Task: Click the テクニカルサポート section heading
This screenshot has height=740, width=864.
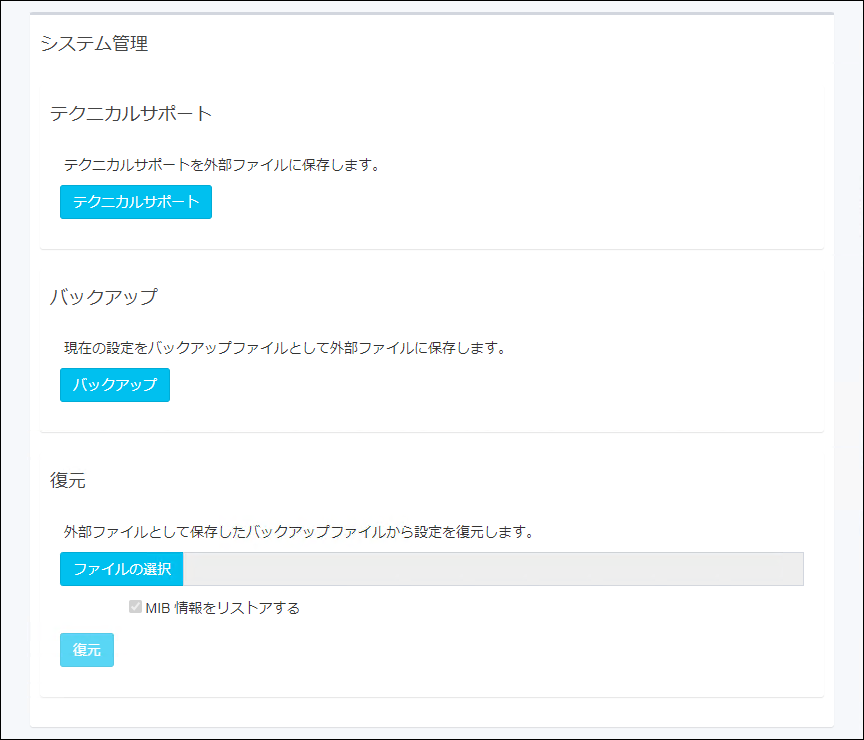Action: (131, 114)
